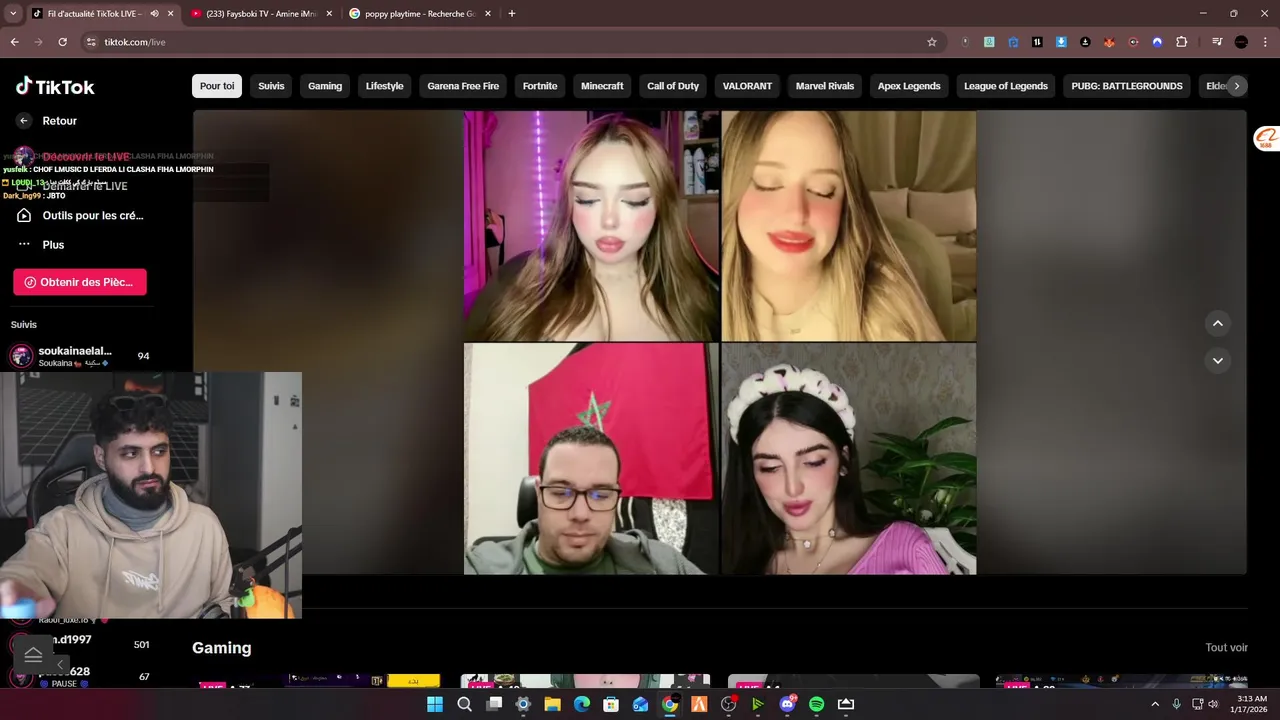Image resolution: width=1280 pixels, height=720 pixels.
Task: Click the microphone tray icon
Action: (x=1176, y=704)
